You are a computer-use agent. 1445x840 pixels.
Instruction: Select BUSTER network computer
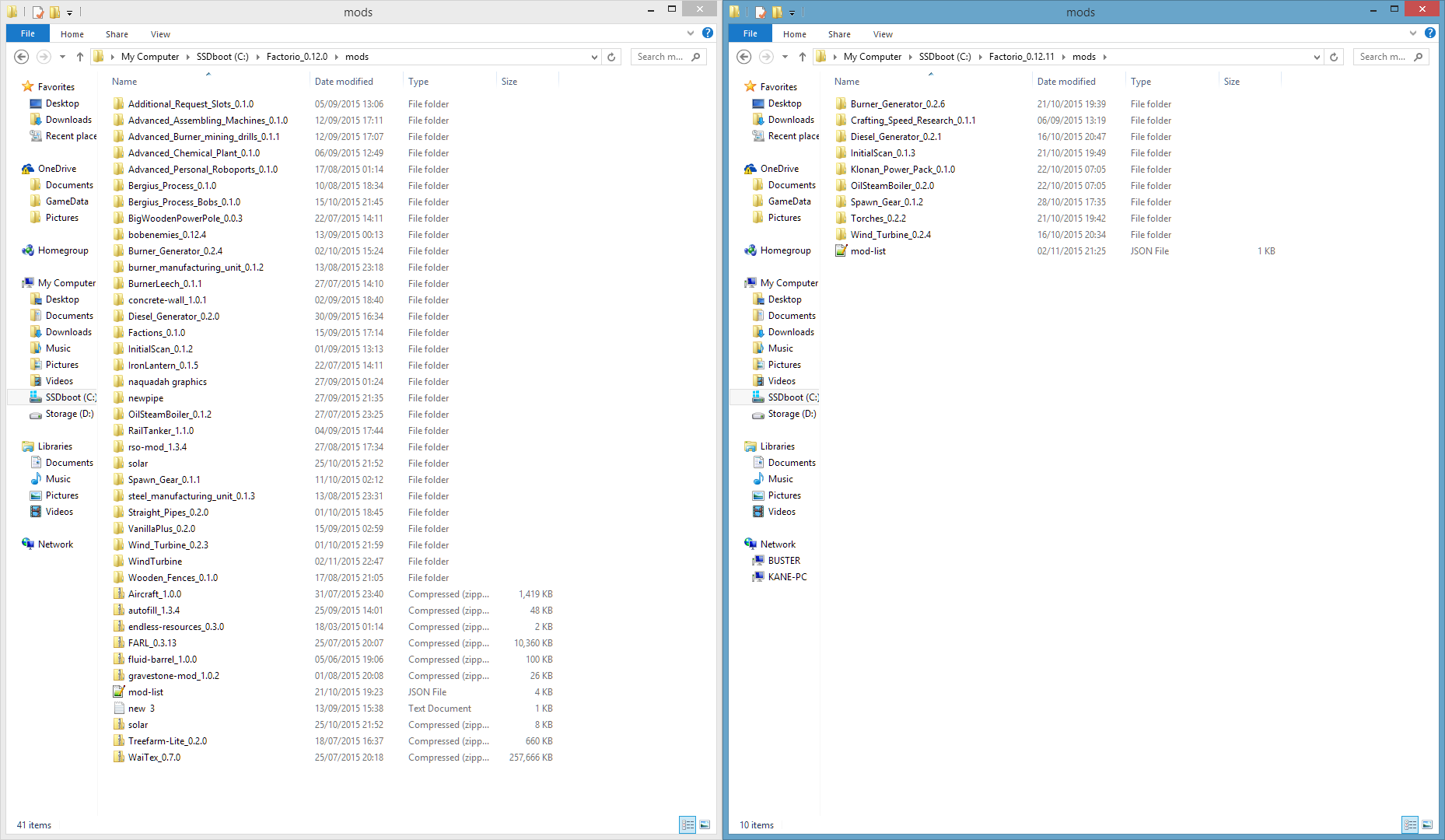(x=784, y=561)
